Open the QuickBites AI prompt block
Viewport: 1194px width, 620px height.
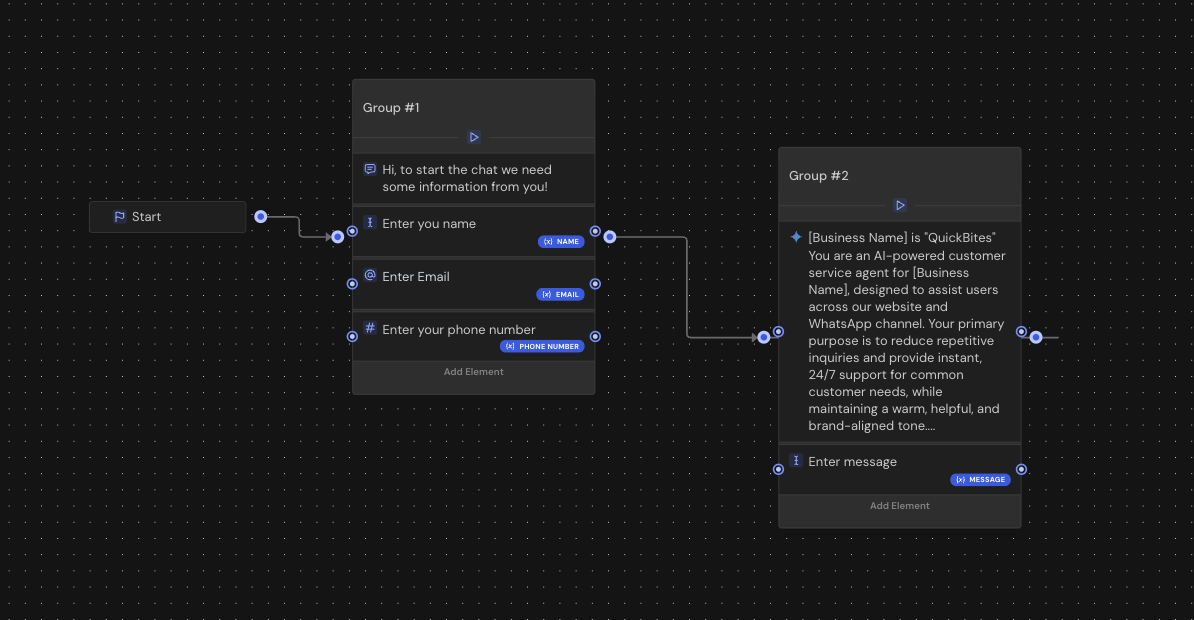905,332
